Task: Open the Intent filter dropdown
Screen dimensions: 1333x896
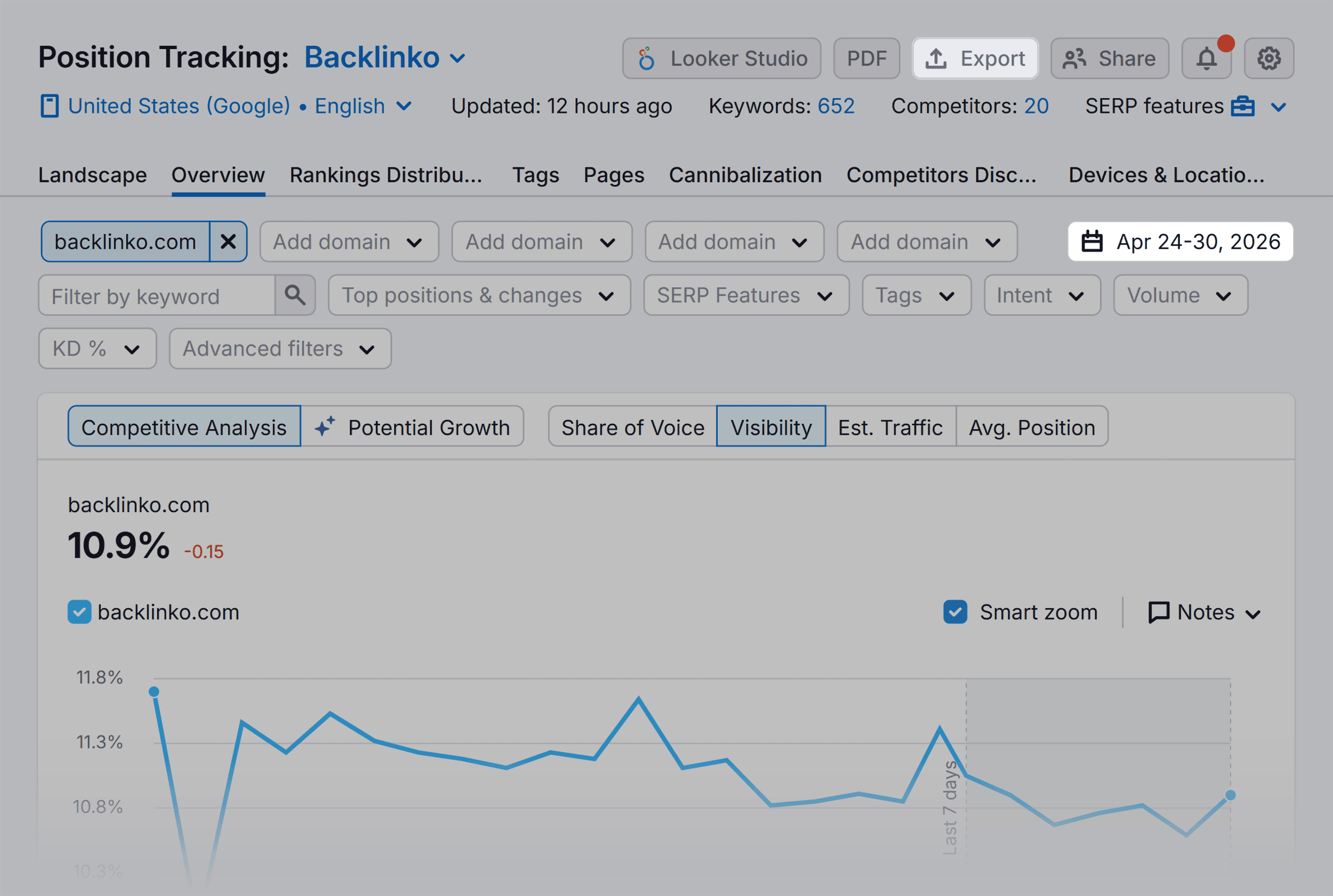Action: tap(1042, 295)
